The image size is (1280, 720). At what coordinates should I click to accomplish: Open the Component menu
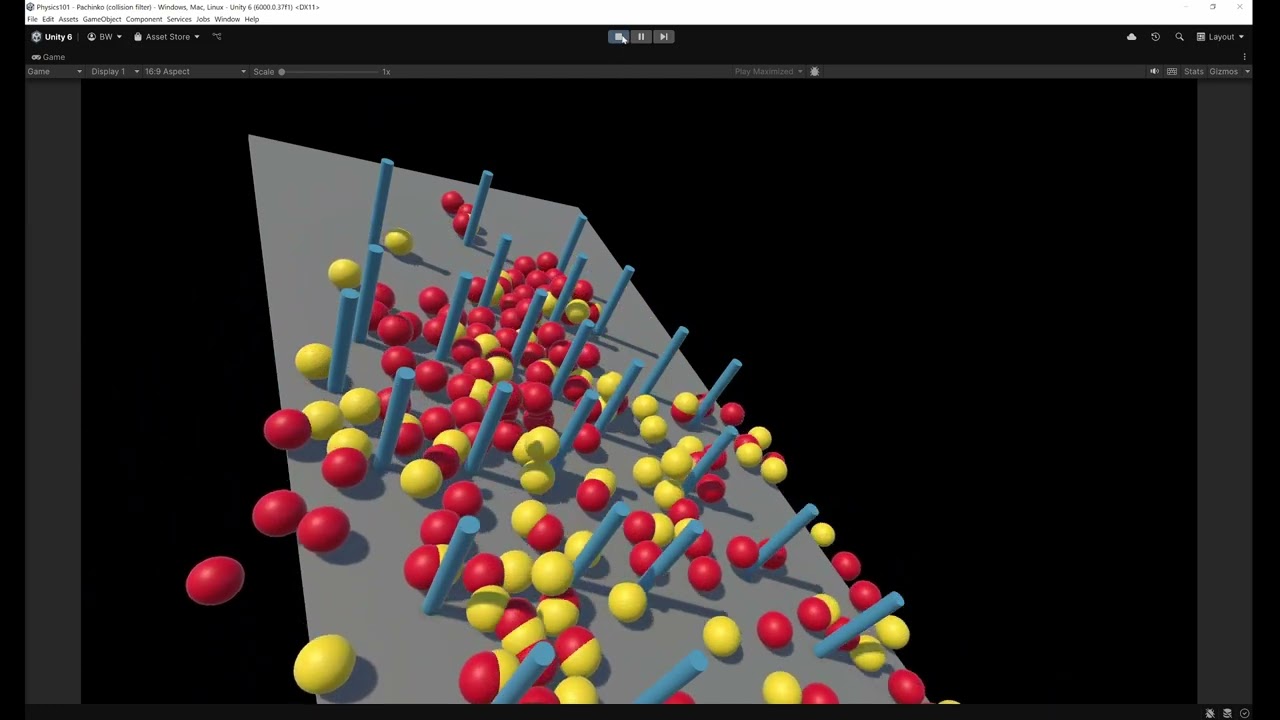point(144,19)
